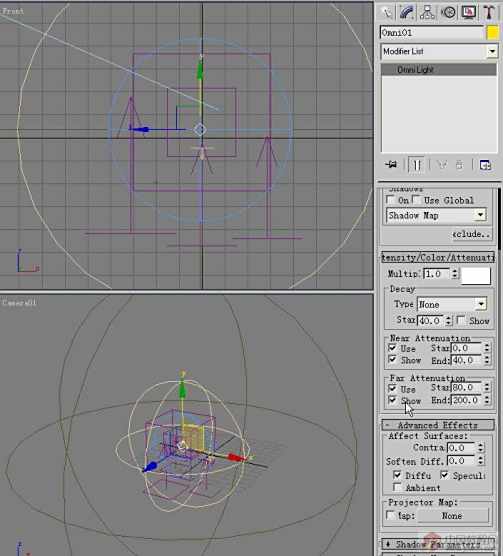Switch to the Modify panel tab
Image resolution: width=503 pixels, height=556 pixels.
tap(407, 13)
